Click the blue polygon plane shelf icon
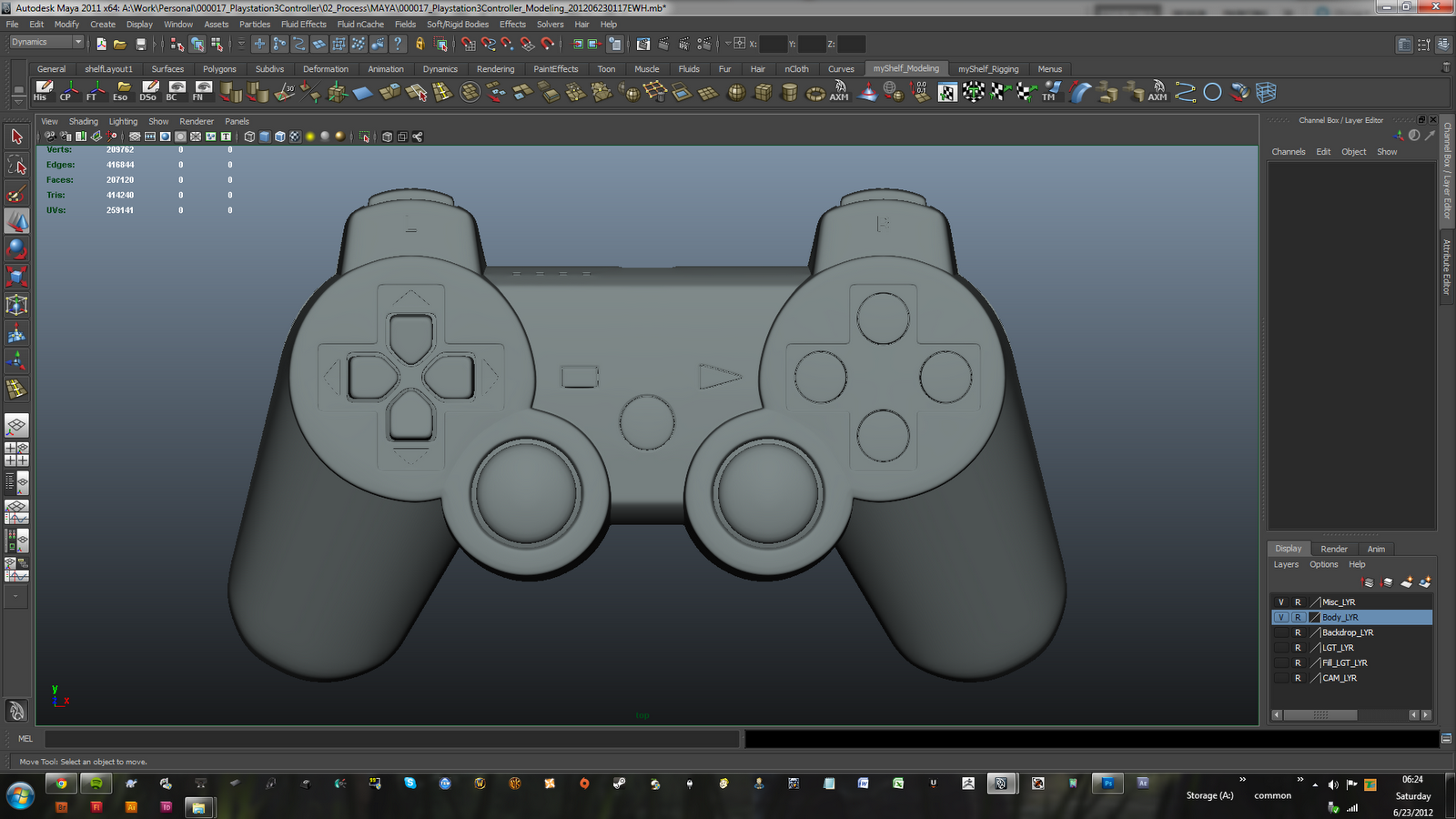This screenshot has width=1456, height=819. pyautogui.click(x=363, y=92)
